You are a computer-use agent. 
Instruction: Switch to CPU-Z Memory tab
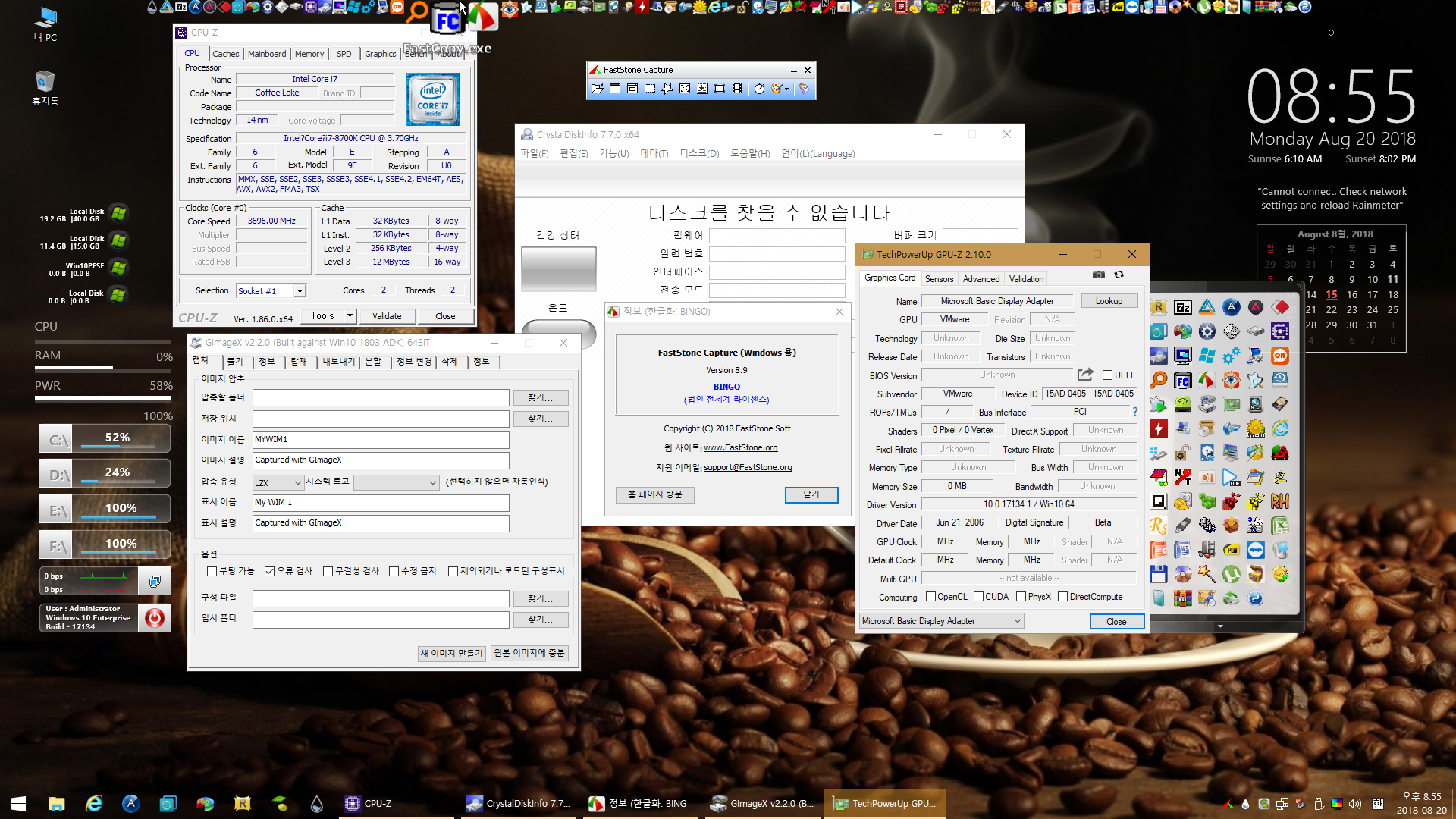[x=309, y=54]
